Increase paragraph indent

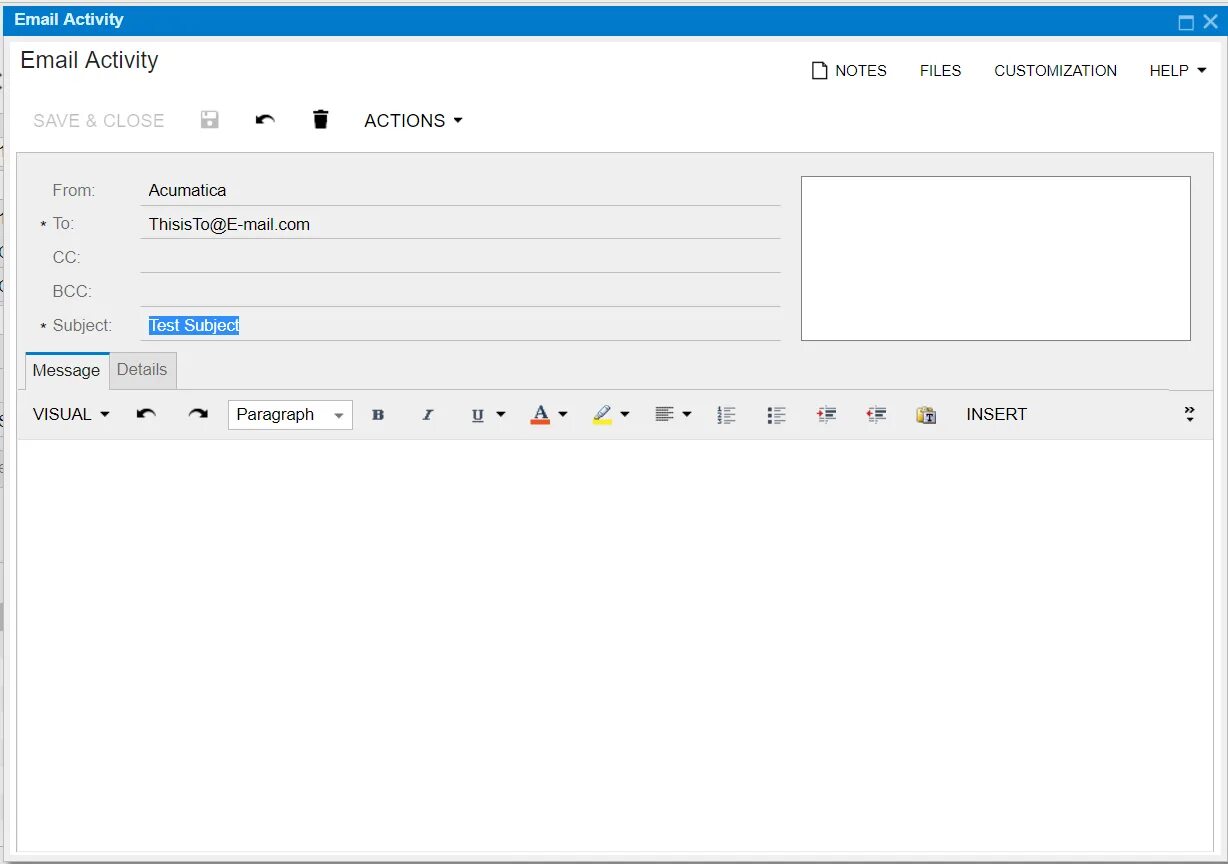827,415
